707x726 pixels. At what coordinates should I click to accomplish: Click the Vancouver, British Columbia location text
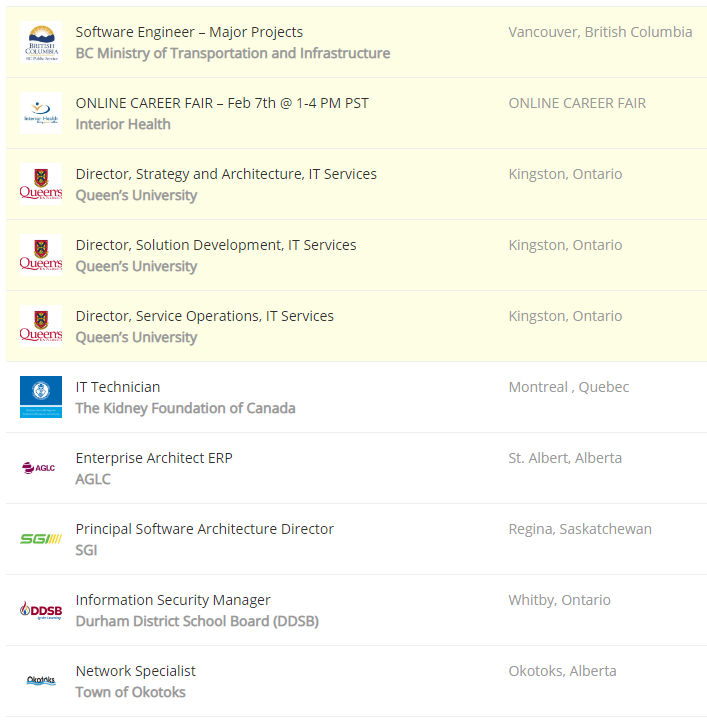tap(600, 32)
